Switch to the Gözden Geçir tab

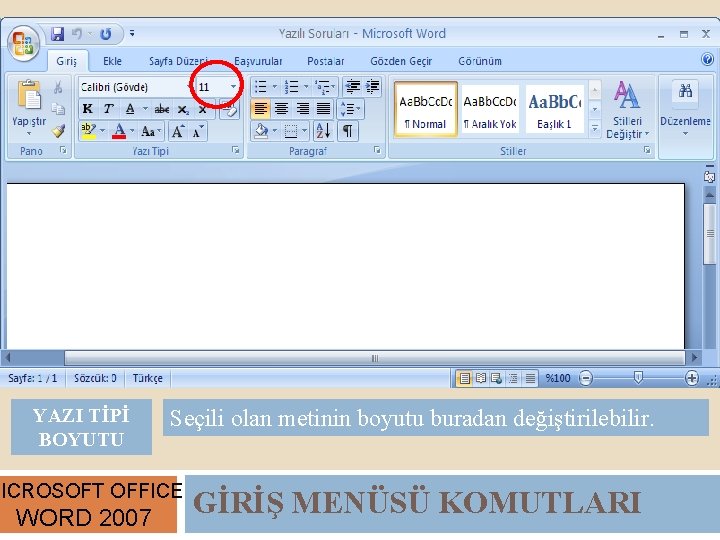click(x=401, y=61)
